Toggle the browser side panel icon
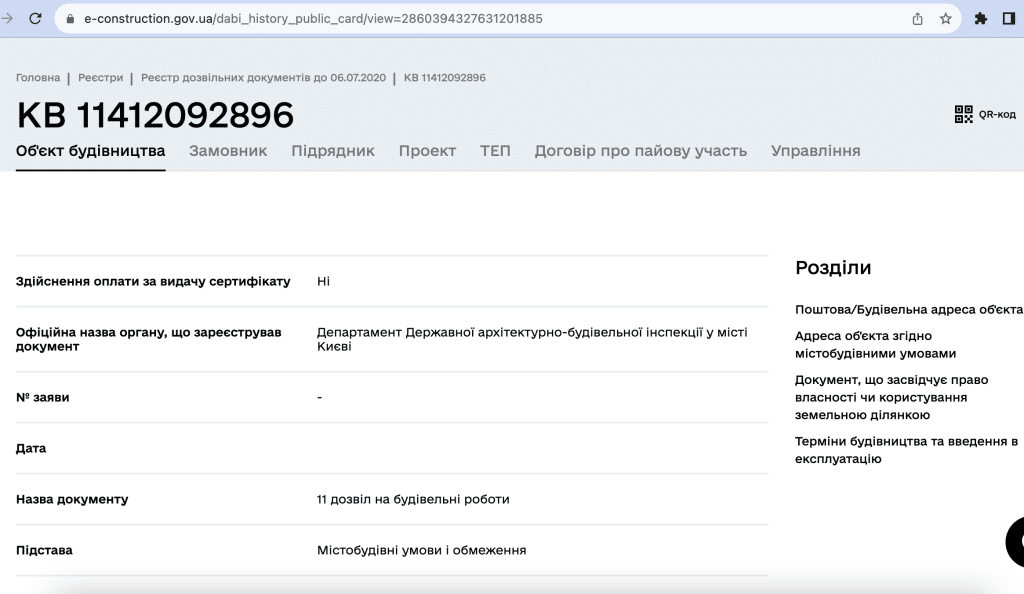This screenshot has width=1024, height=594. coord(1008,18)
